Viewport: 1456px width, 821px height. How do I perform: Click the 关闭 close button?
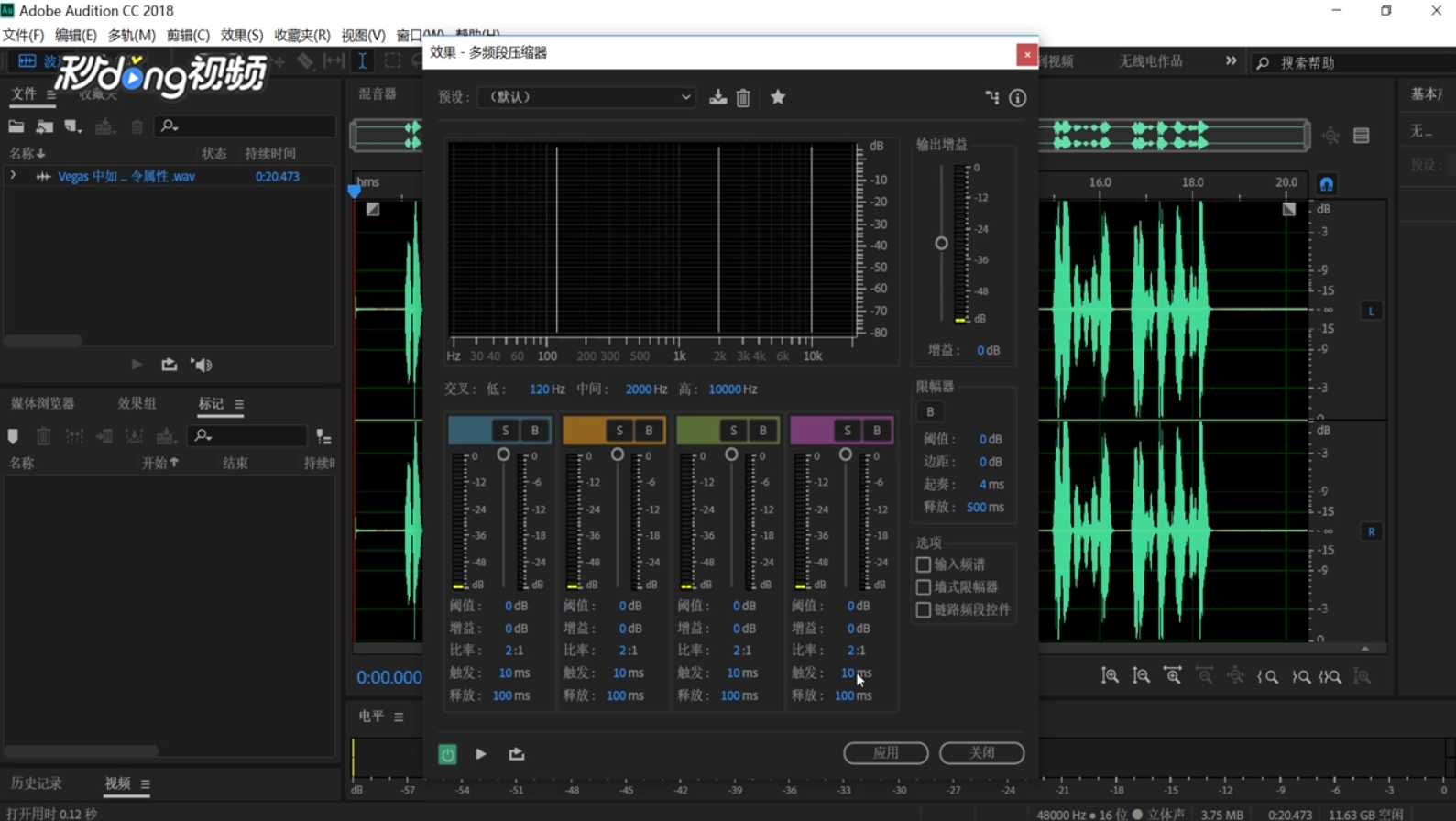pyautogui.click(x=981, y=752)
